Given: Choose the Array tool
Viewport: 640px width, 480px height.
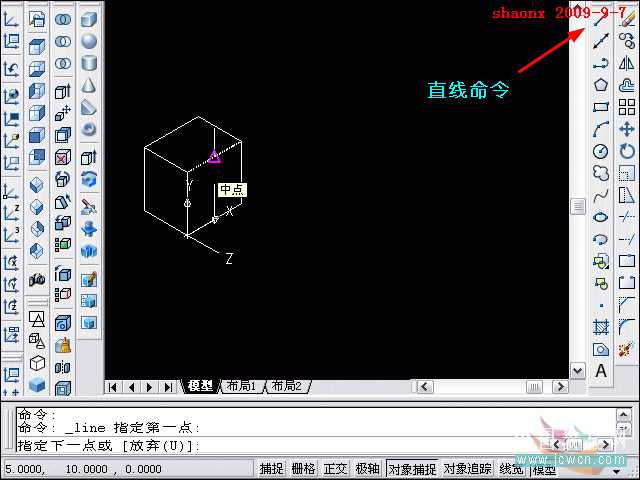Looking at the screenshot, I should tap(627, 107).
